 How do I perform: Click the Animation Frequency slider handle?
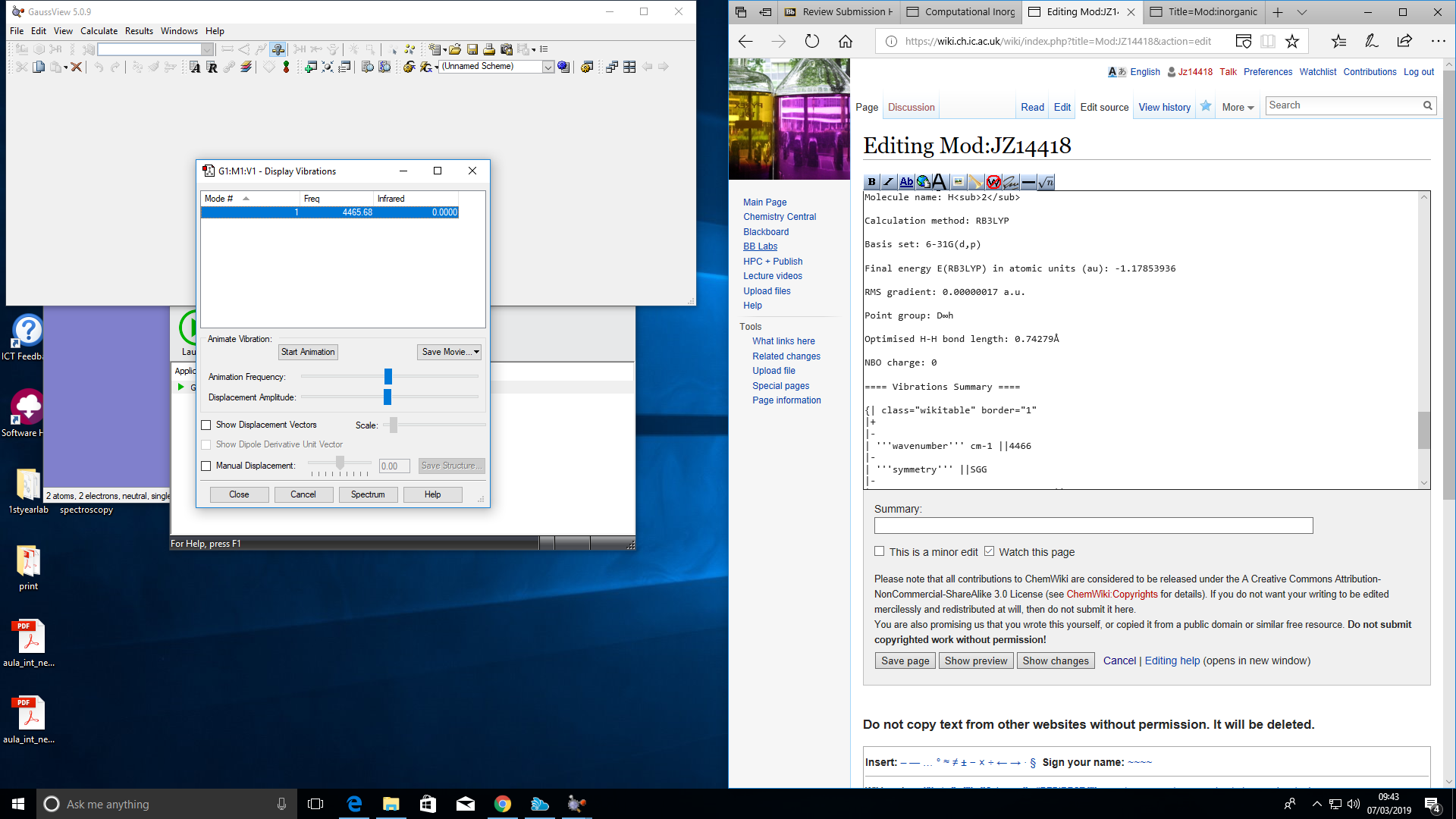coord(388,377)
